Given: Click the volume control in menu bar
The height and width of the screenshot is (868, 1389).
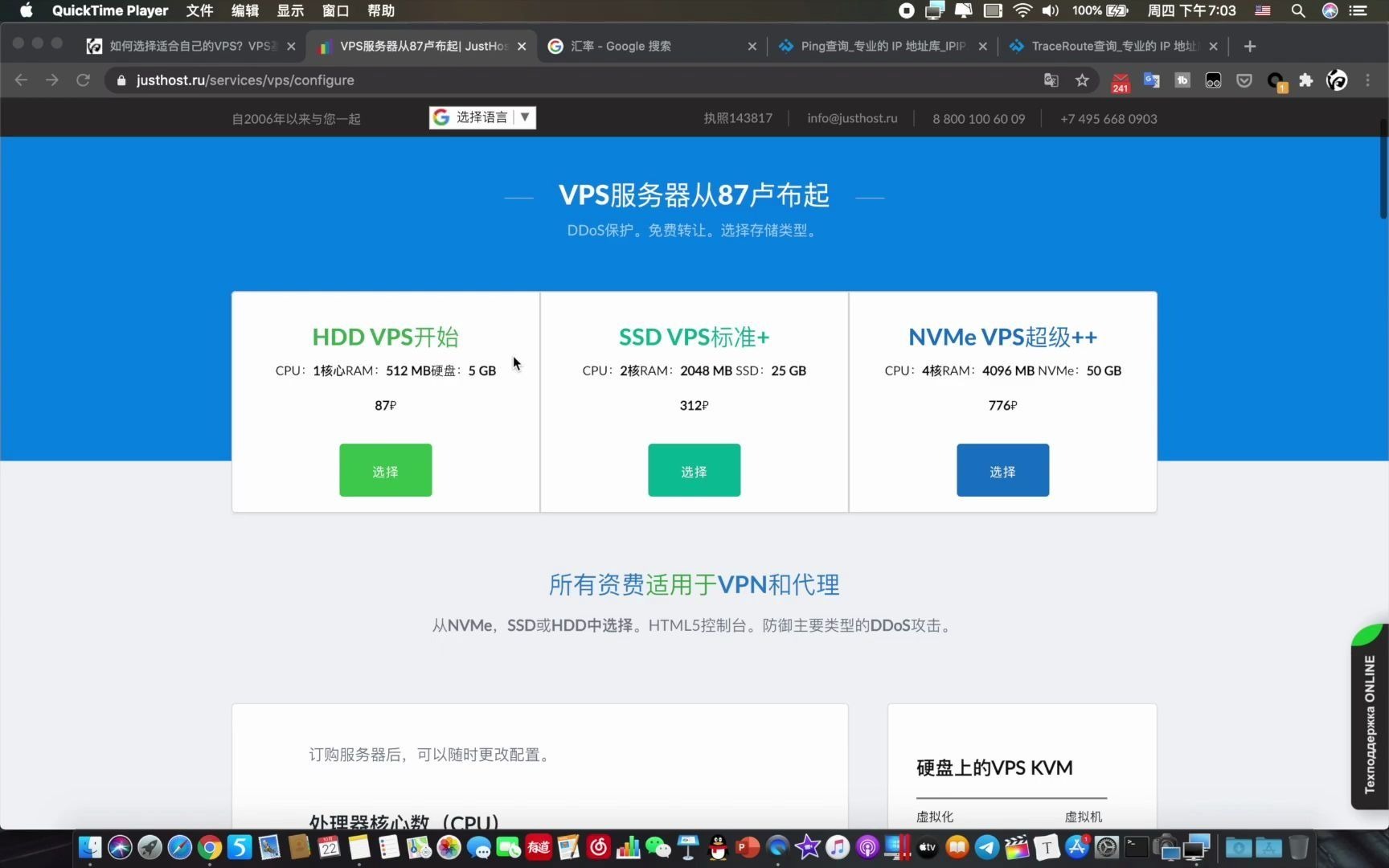Looking at the screenshot, I should 1050,10.
